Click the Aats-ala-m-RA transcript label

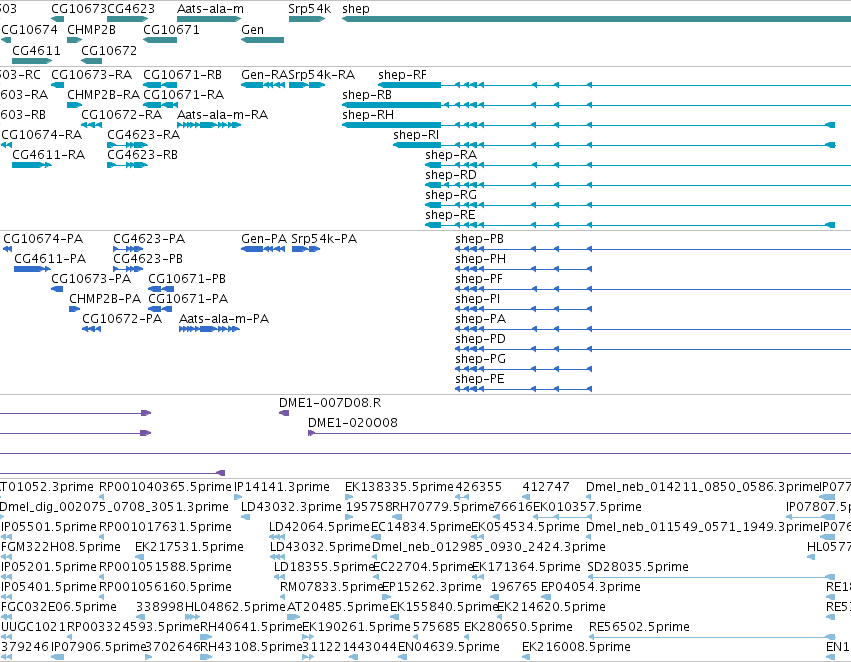tap(223, 115)
